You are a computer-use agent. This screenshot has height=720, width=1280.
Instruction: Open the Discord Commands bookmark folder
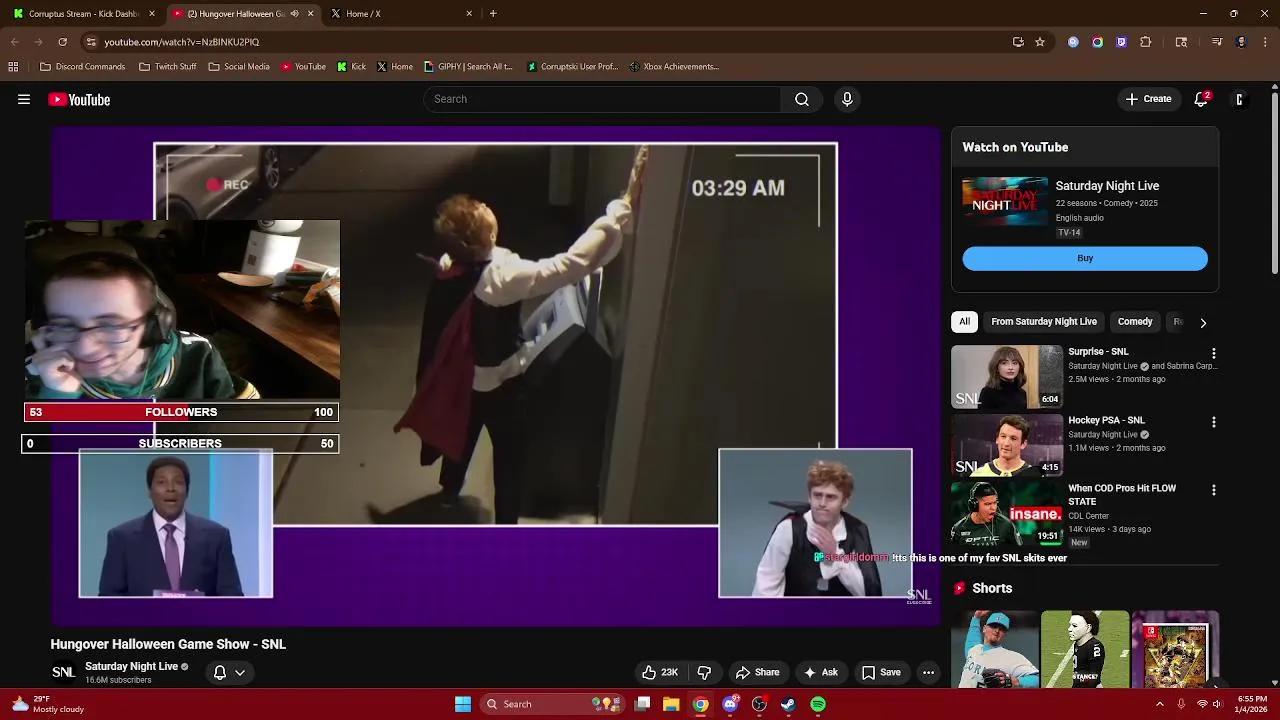82,67
